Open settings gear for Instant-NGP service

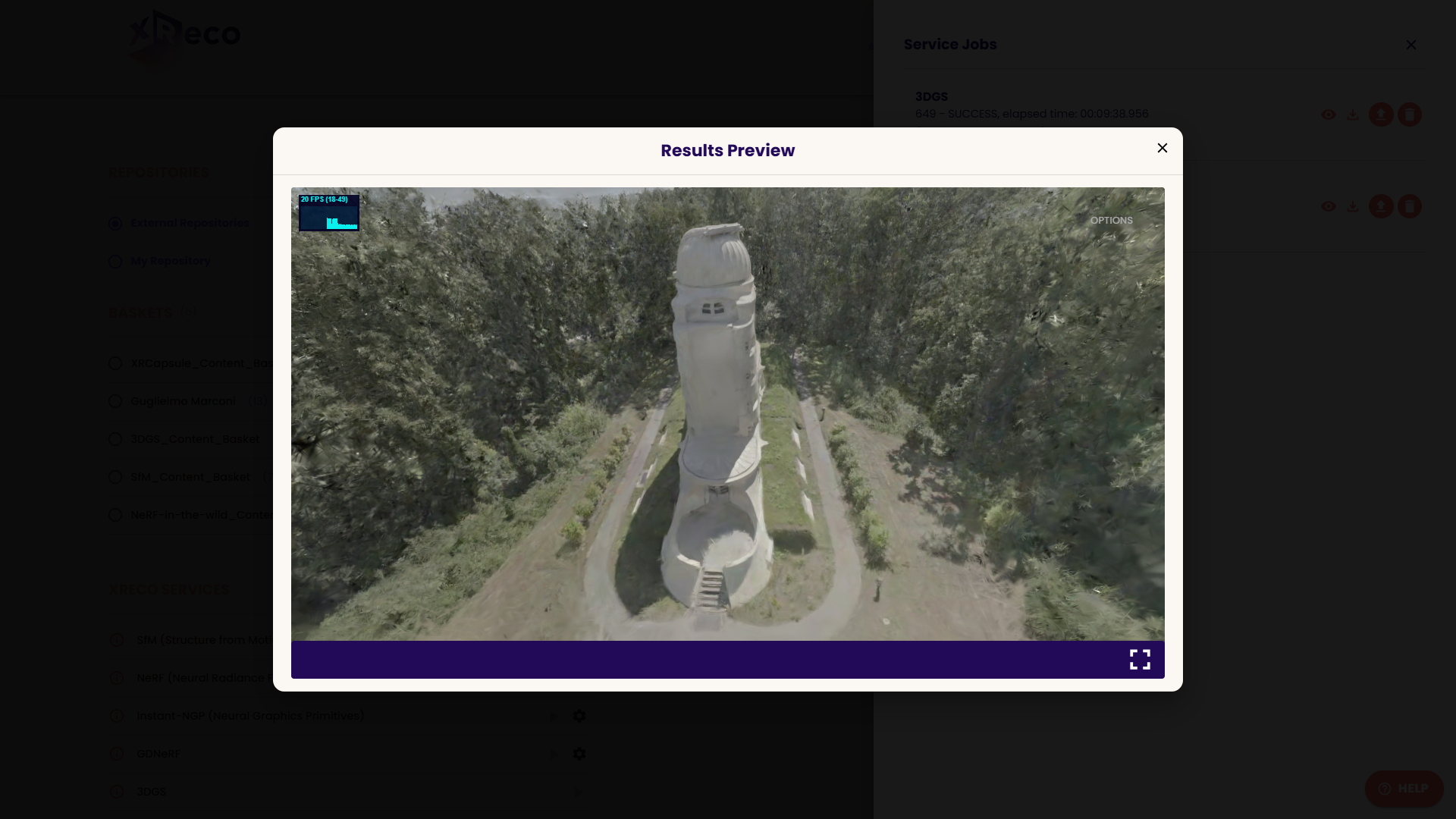(x=579, y=716)
